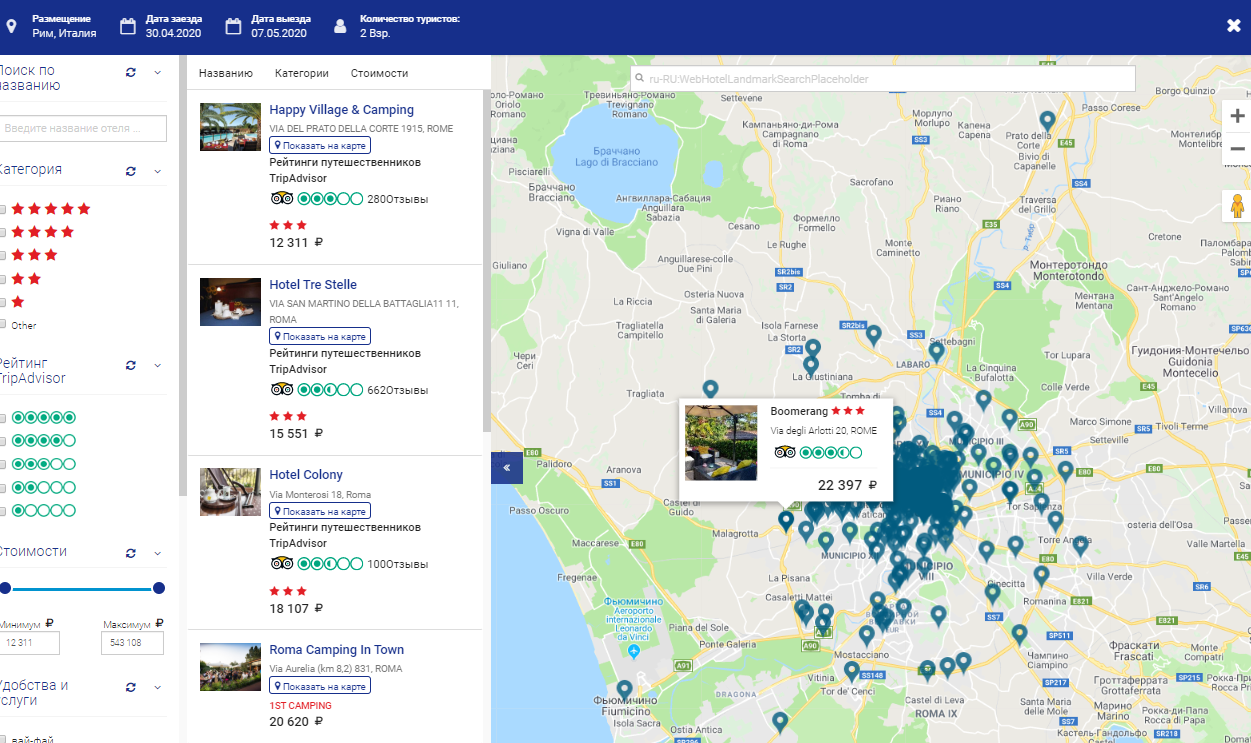Image resolution: width=1251 pixels, height=743 pixels.
Task: Collapse the Рейтинг TripAdvisor section chevron
Action: pyautogui.click(x=157, y=365)
